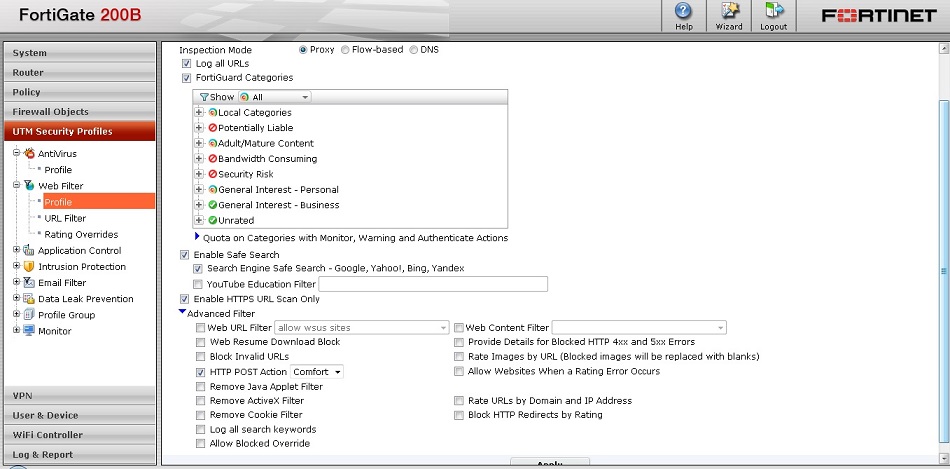This screenshot has height=469, width=950.
Task: Open the Firewall Objects menu section
Action: (80, 111)
